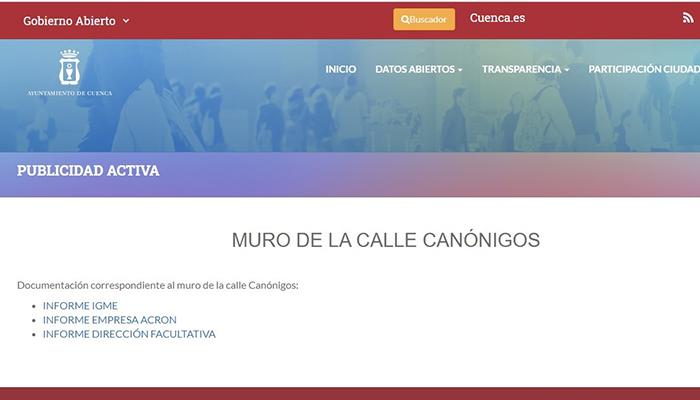Image resolution: width=700 pixels, height=400 pixels.
Task: Open the INFORME DIRECCIÓN FACULTATIVA link
Action: coord(129,334)
